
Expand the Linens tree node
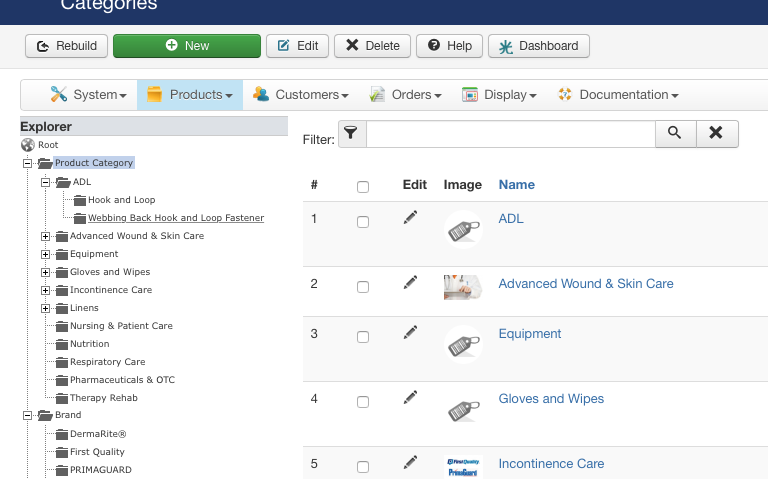coord(46,309)
